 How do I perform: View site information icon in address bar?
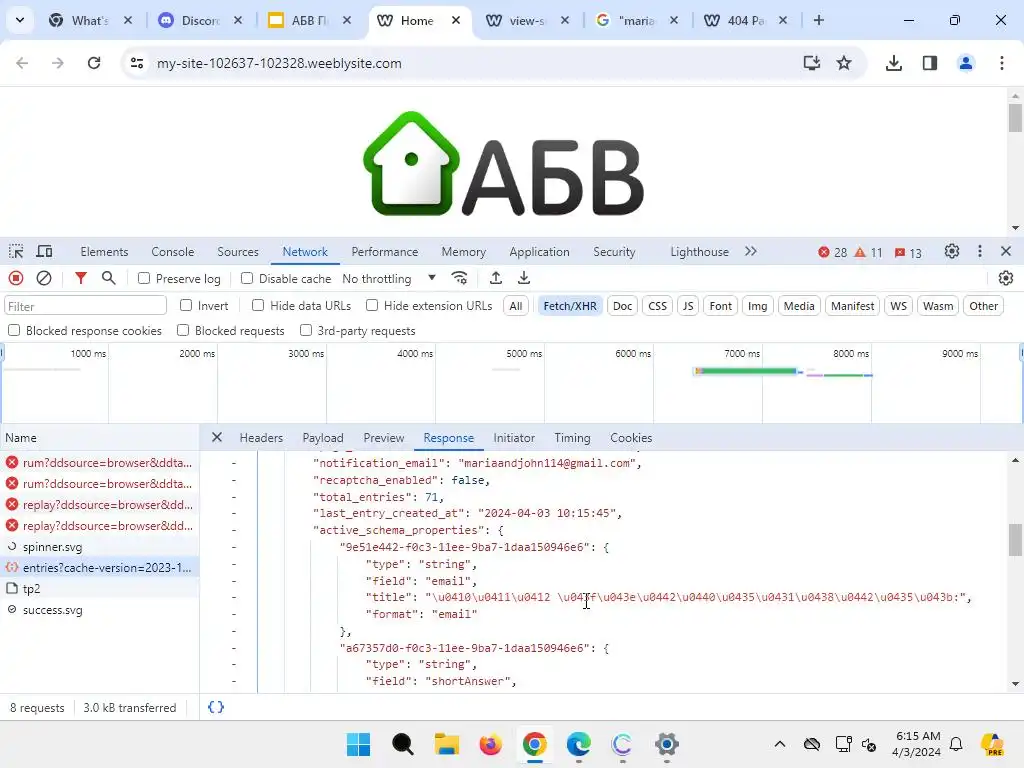coord(137,63)
